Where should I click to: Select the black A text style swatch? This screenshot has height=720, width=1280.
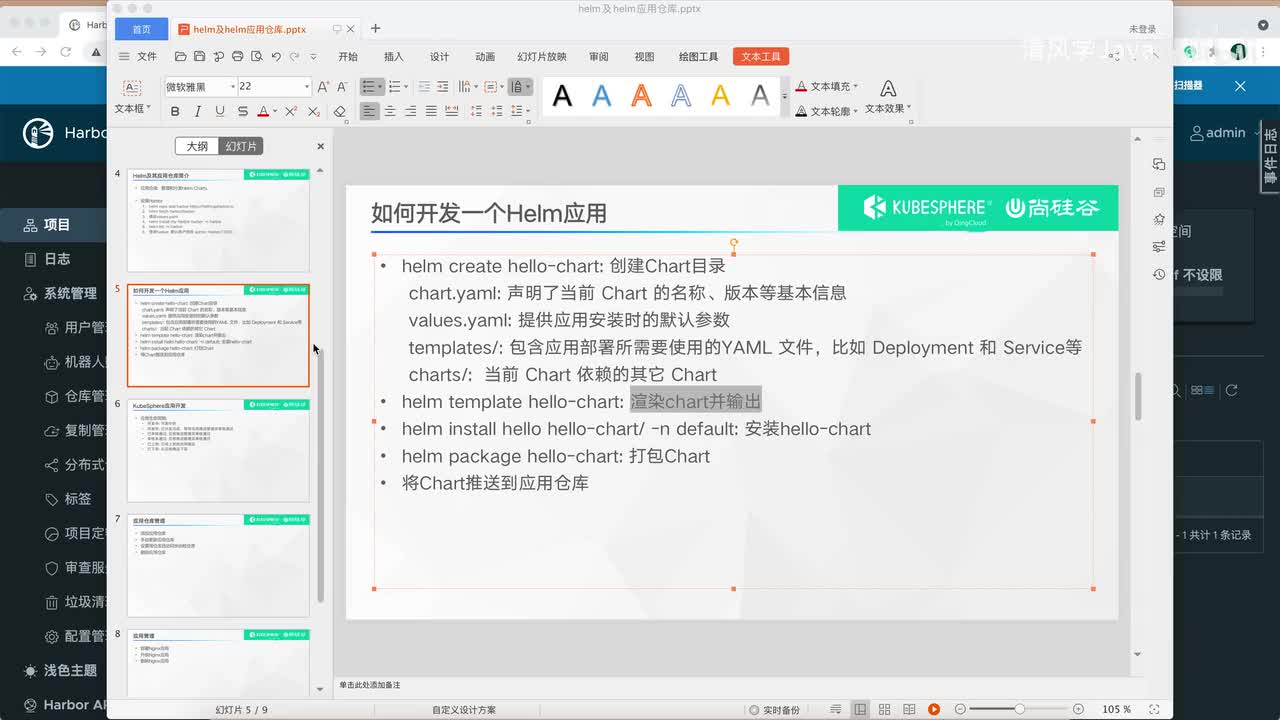[x=562, y=96]
